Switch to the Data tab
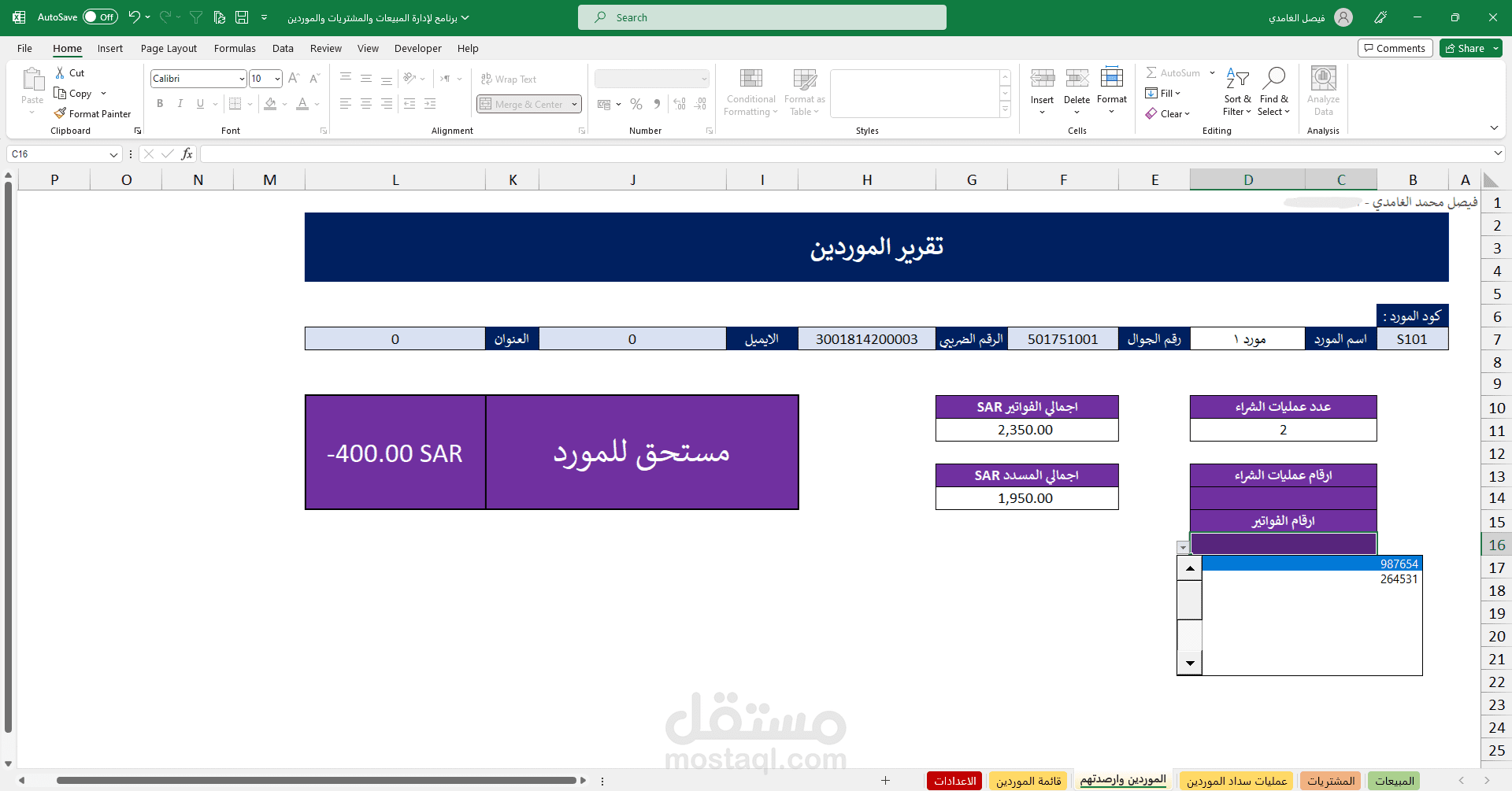The image size is (1512, 791). click(x=283, y=48)
